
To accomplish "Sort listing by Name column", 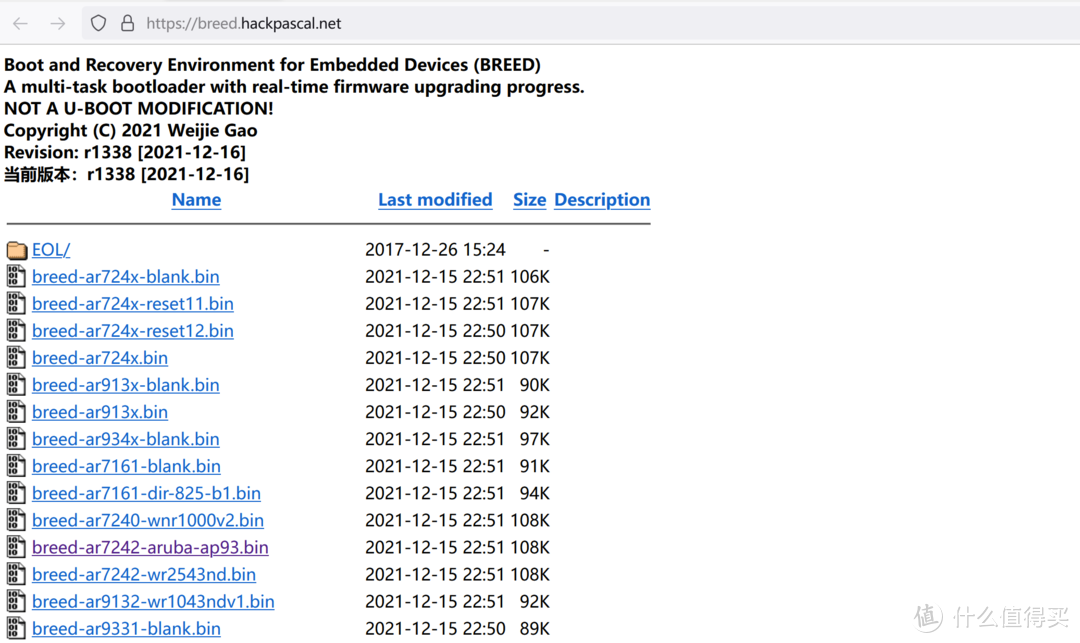I will (x=196, y=200).
